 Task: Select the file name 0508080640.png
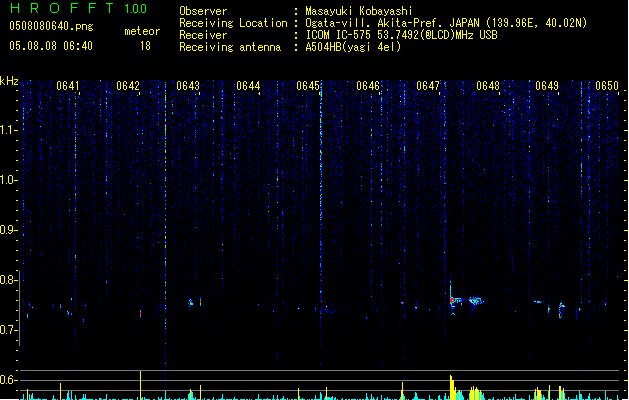click(51, 27)
